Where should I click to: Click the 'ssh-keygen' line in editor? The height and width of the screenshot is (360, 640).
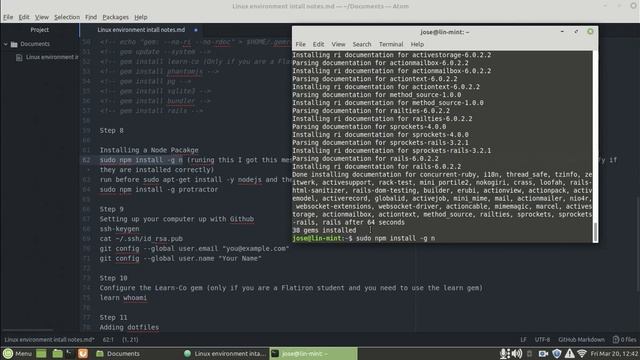(x=119, y=229)
